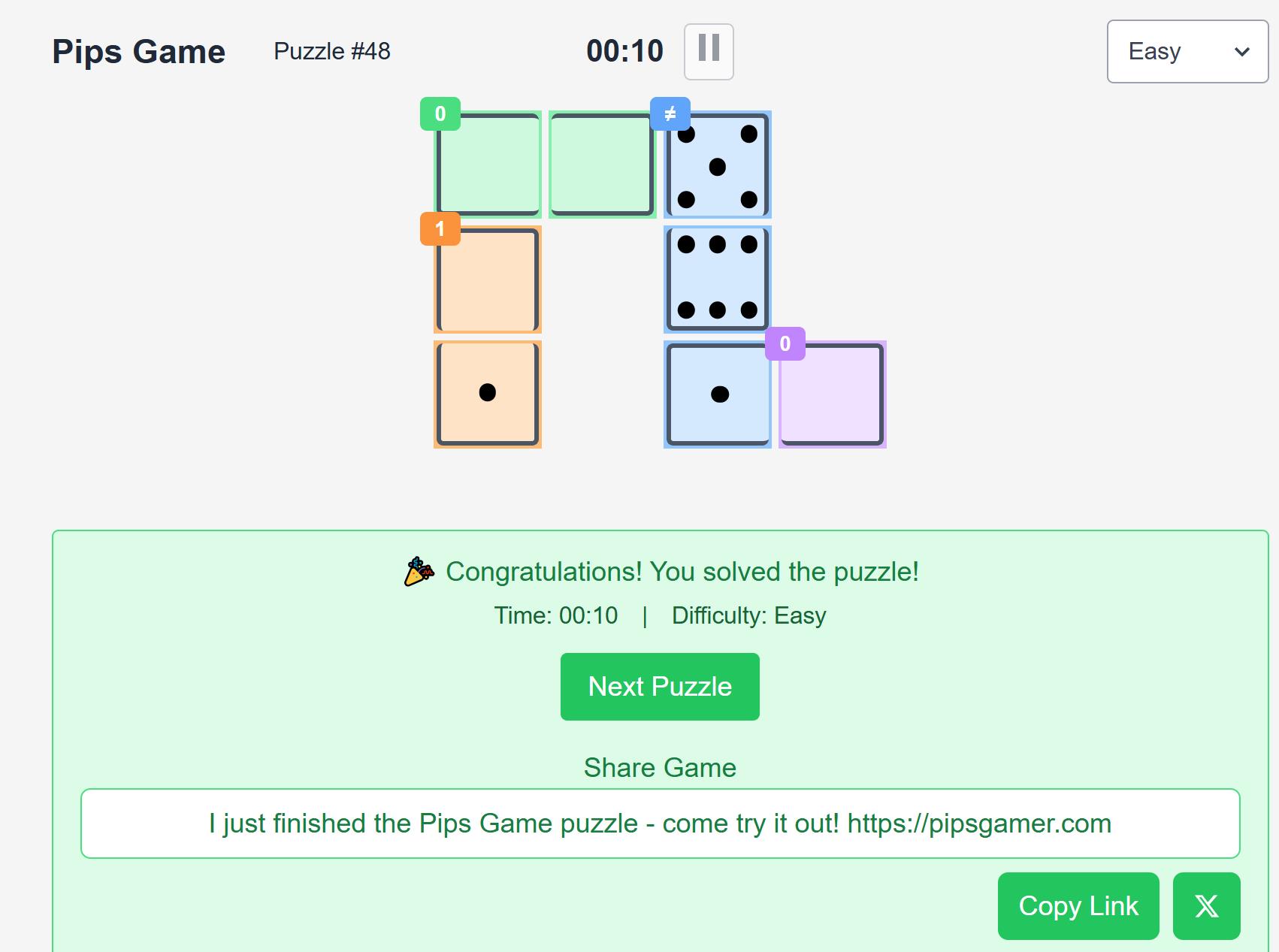Click the second empty green tile
The height and width of the screenshot is (952, 1279).
point(602,165)
